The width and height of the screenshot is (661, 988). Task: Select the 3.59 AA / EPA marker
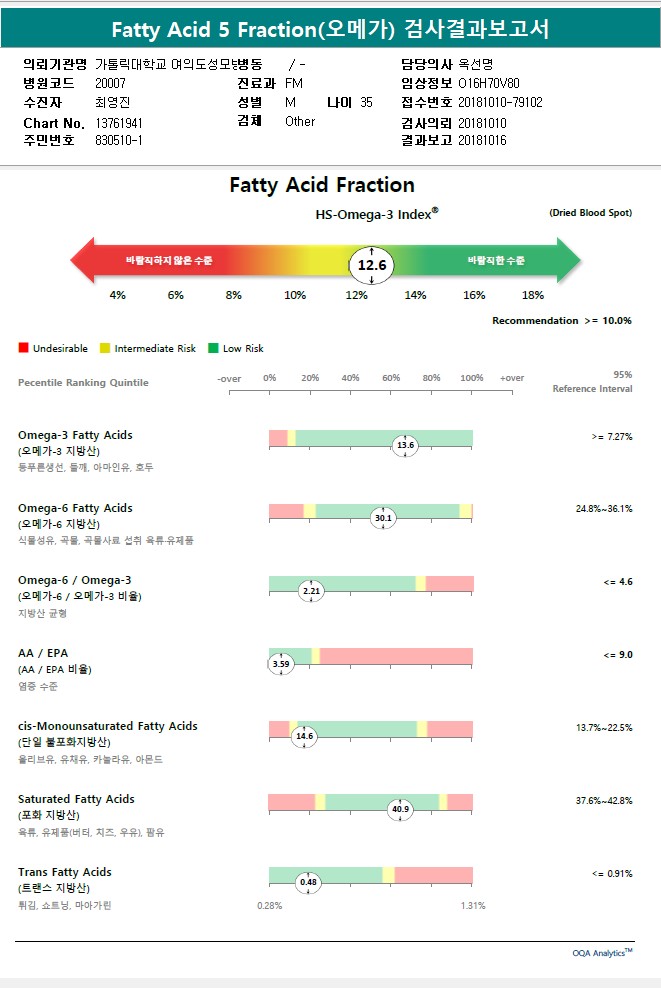click(281, 663)
